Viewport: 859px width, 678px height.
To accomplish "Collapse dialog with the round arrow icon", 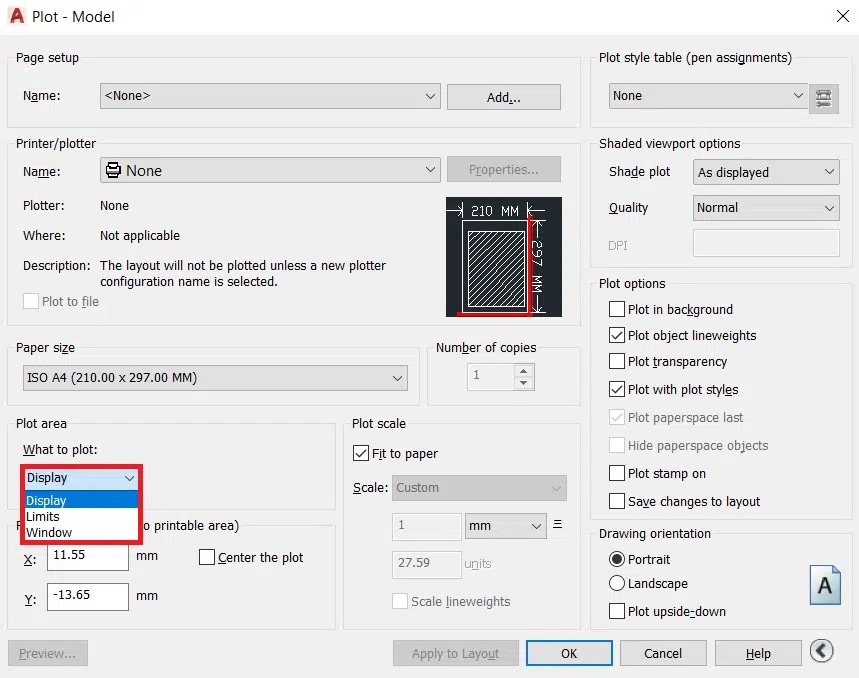I will [821, 652].
